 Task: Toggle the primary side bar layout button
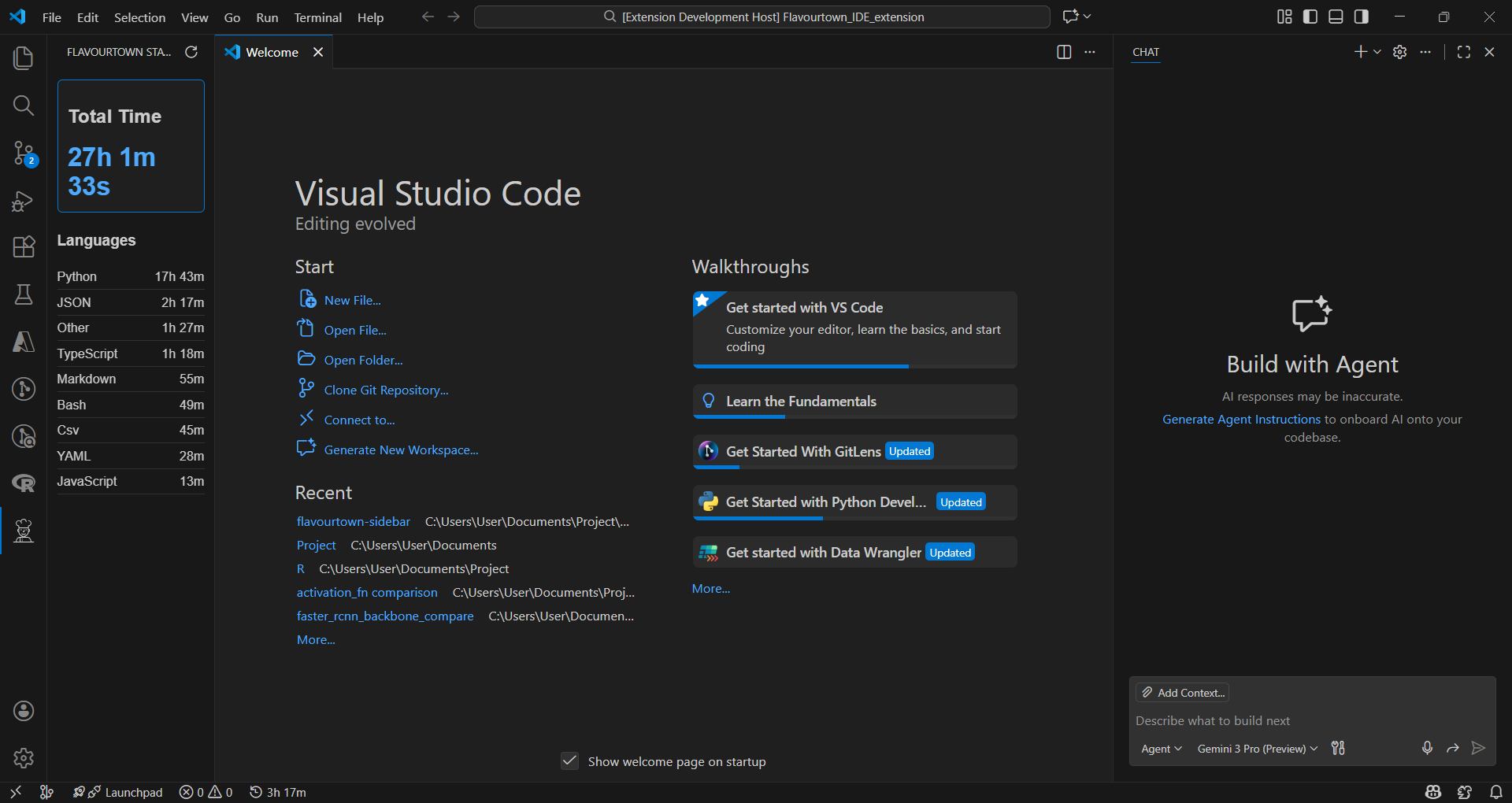point(1310,17)
